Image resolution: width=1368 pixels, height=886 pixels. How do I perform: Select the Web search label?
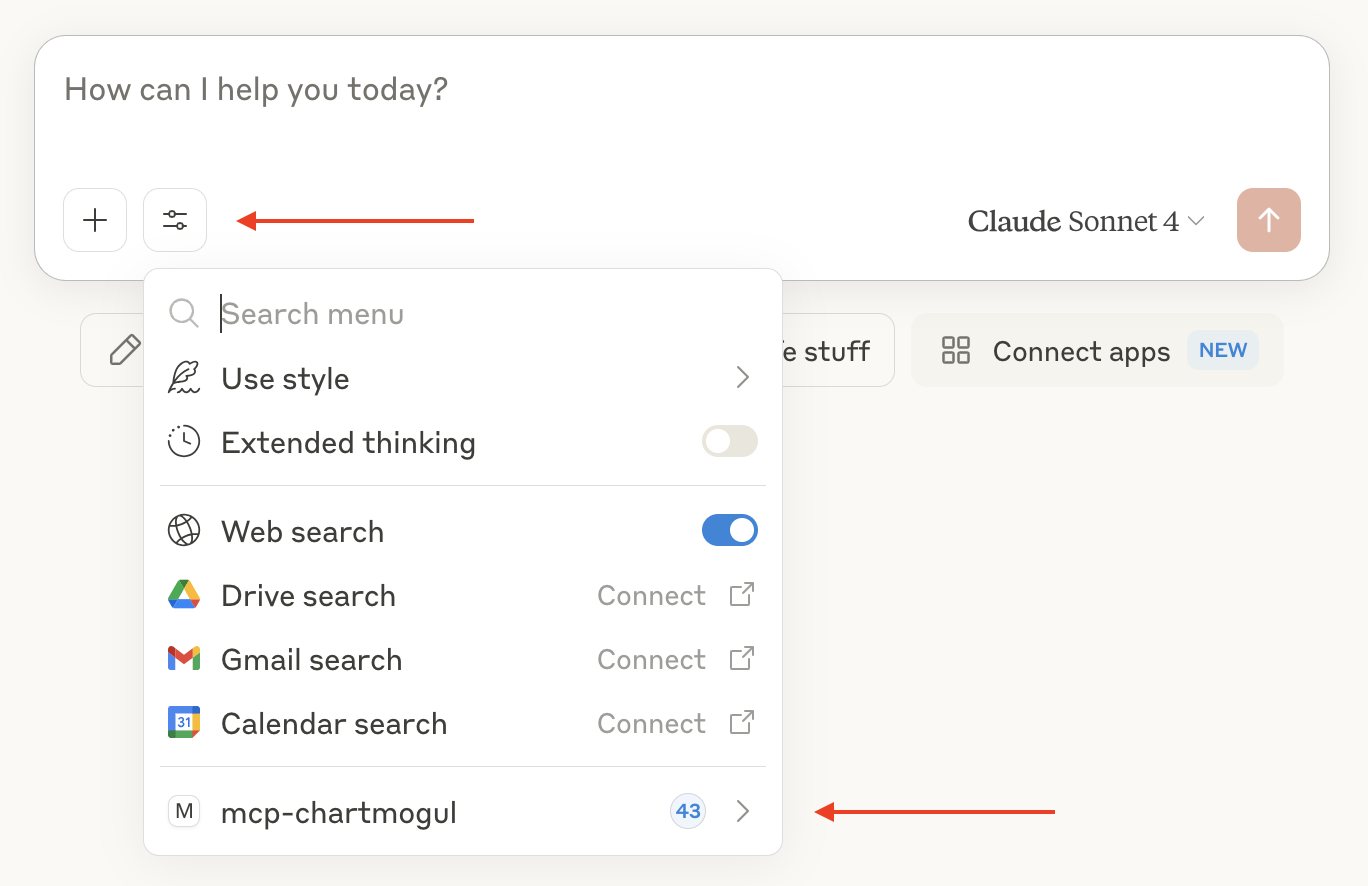[302, 532]
